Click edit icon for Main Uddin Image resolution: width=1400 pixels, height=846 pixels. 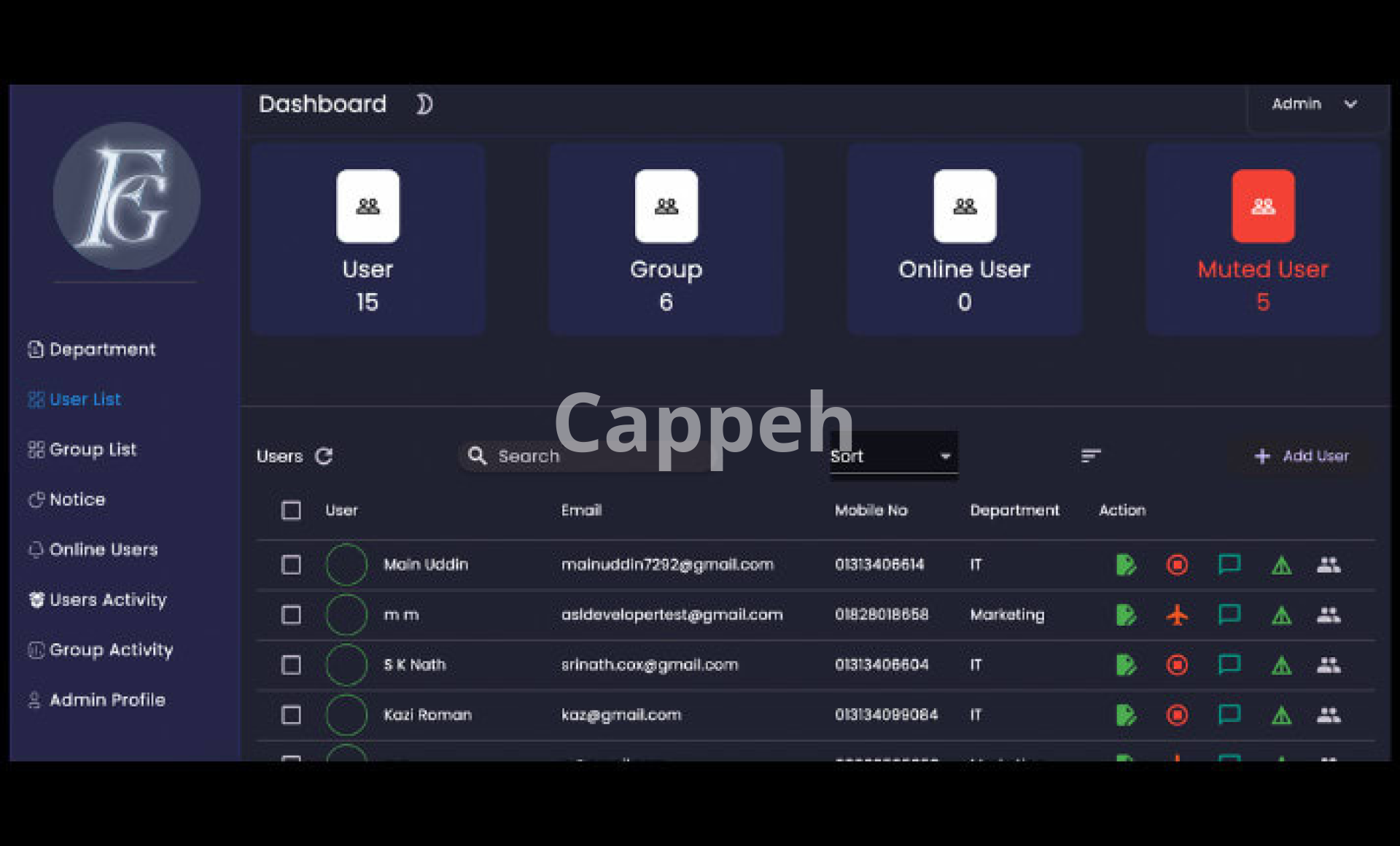click(1126, 564)
